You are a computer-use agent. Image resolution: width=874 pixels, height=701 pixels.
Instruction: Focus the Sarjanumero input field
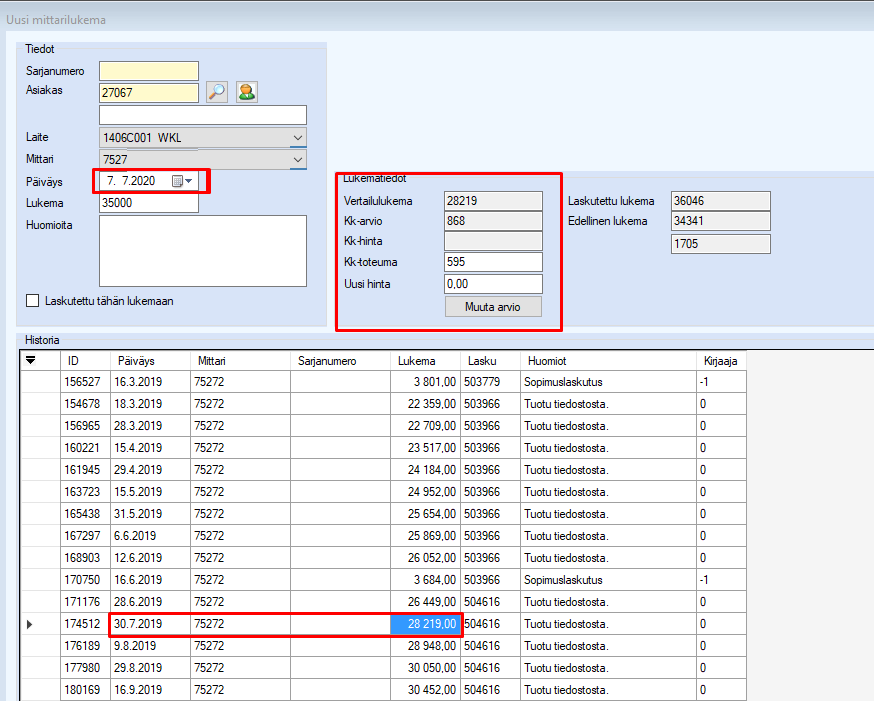pyautogui.click(x=149, y=71)
